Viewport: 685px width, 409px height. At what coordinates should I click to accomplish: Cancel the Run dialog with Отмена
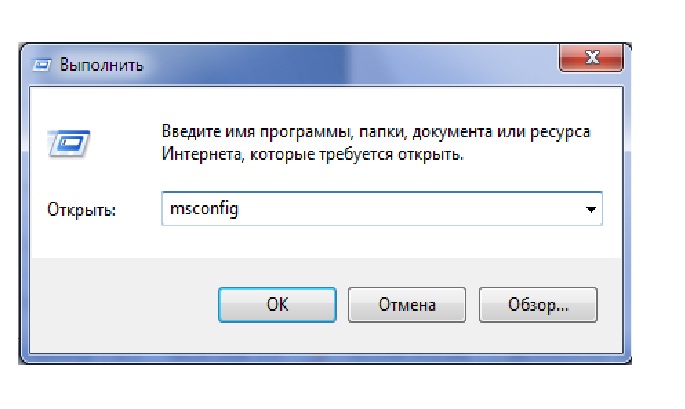click(x=407, y=305)
